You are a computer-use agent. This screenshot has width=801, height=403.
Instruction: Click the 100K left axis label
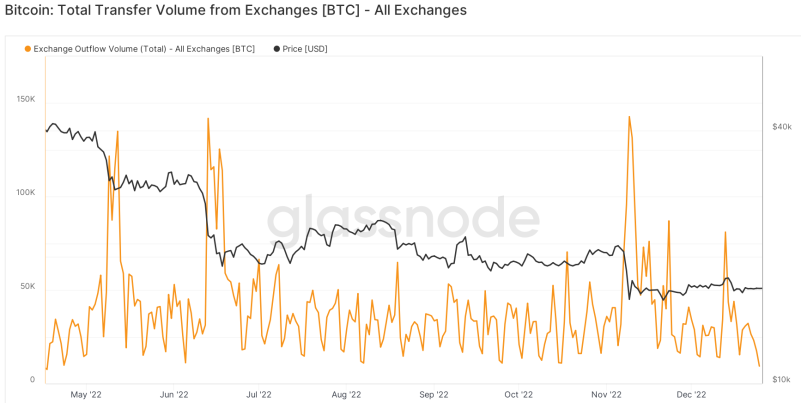(26, 193)
